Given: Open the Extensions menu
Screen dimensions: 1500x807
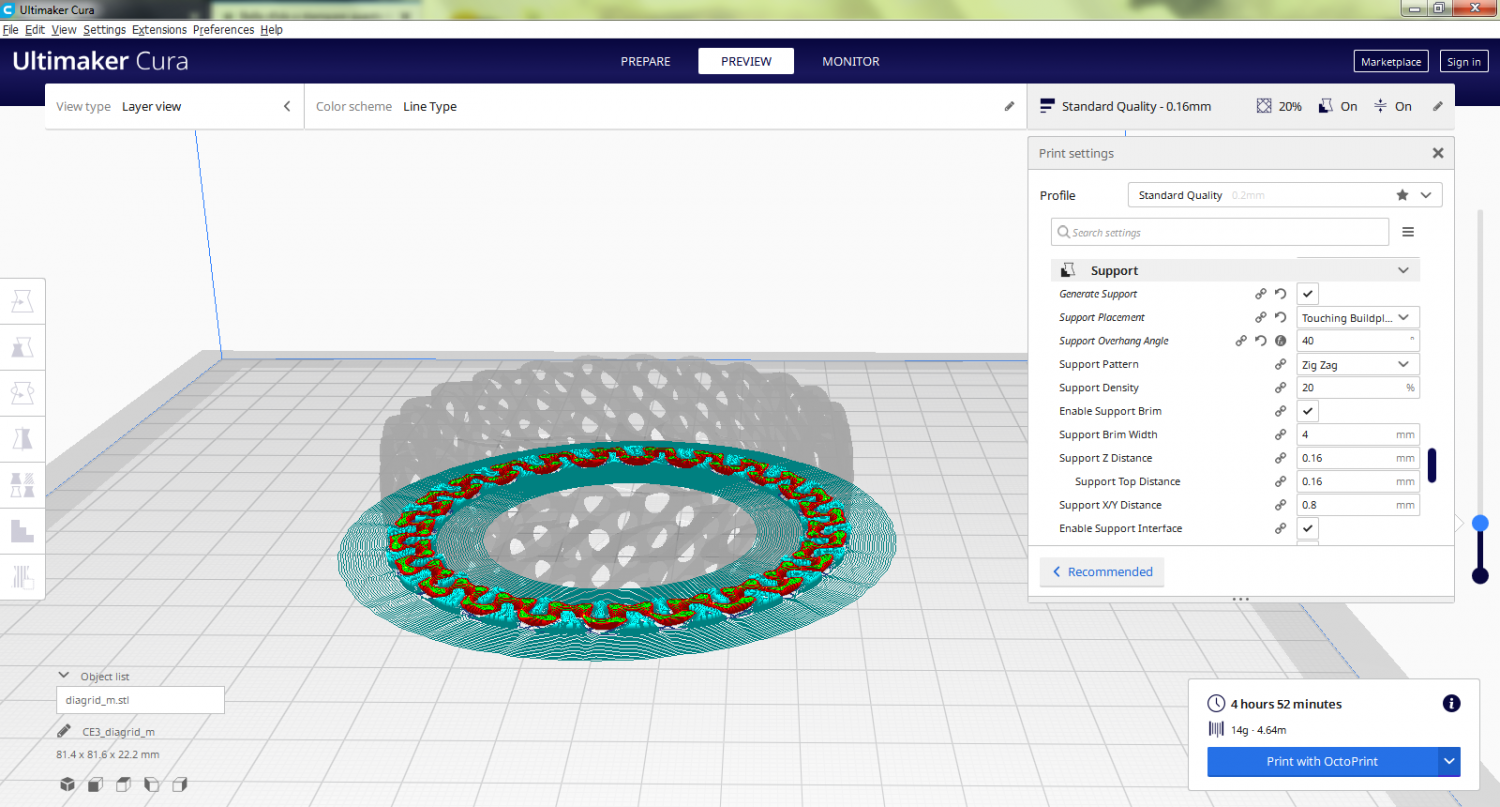Looking at the screenshot, I should coord(159,30).
